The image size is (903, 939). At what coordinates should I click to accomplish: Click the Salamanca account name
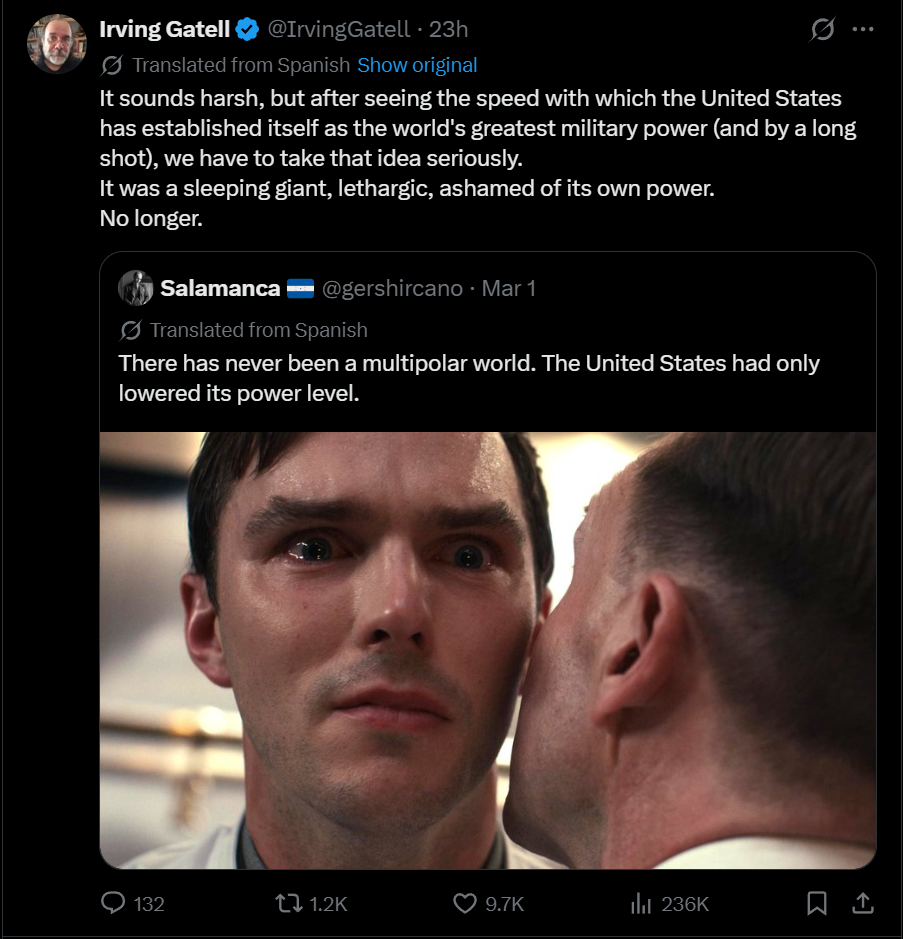219,288
